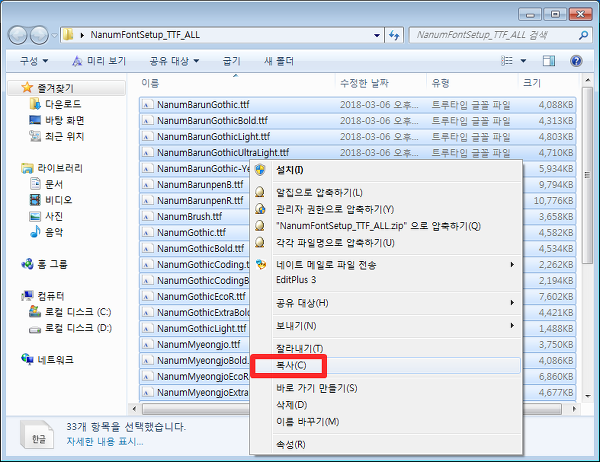This screenshot has height=462, width=600.
Task: Choose compress to NanumFontSetup_TTF_ALL.zip entry
Action: tap(386, 226)
